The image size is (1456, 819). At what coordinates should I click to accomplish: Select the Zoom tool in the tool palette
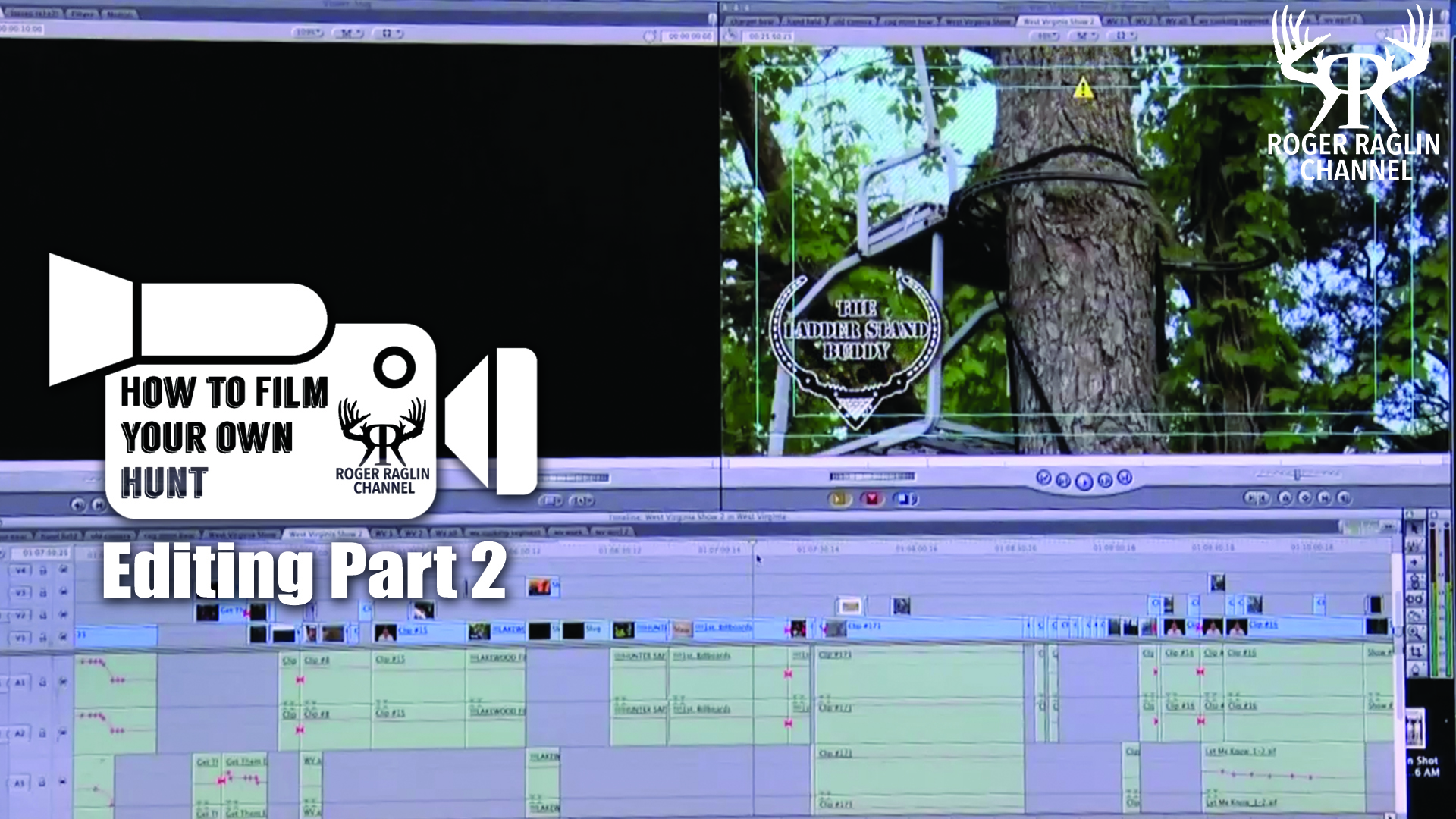(1415, 632)
